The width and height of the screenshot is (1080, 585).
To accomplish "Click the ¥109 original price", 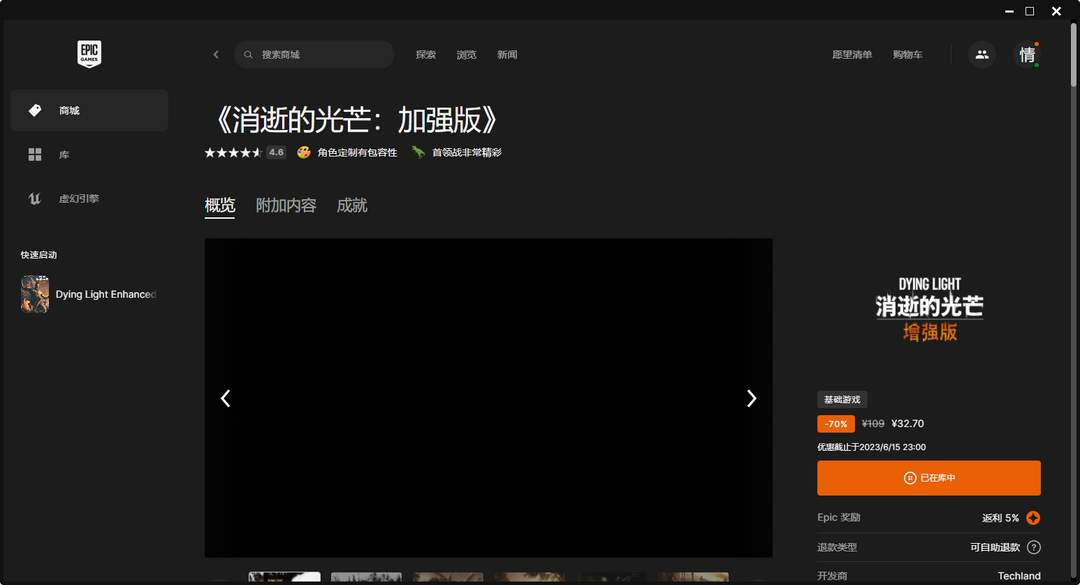I will click(873, 424).
